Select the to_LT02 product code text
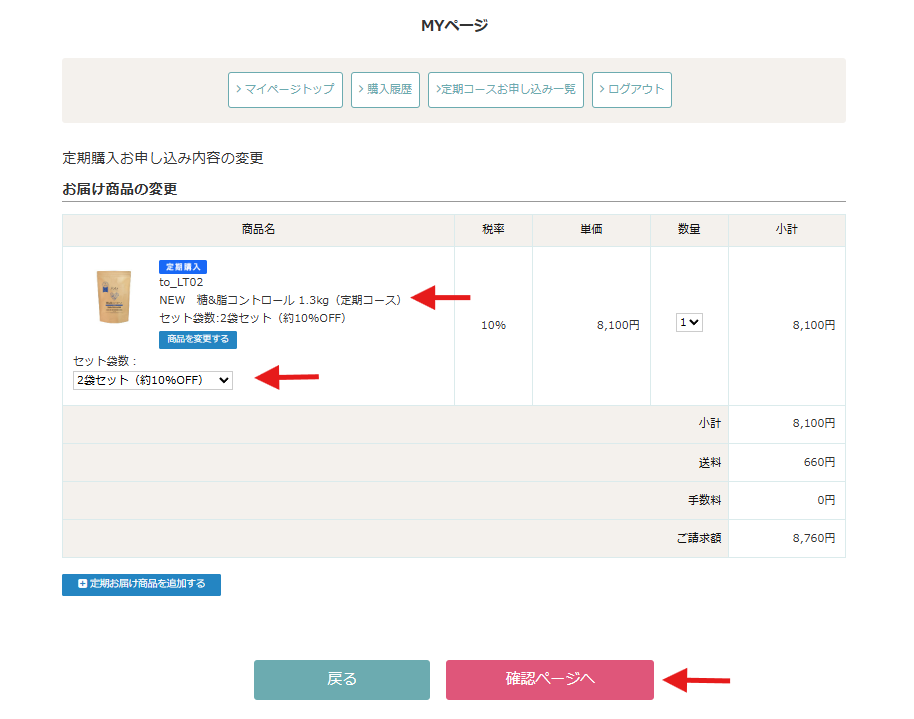Viewport: 914px width, 719px height. (x=181, y=282)
